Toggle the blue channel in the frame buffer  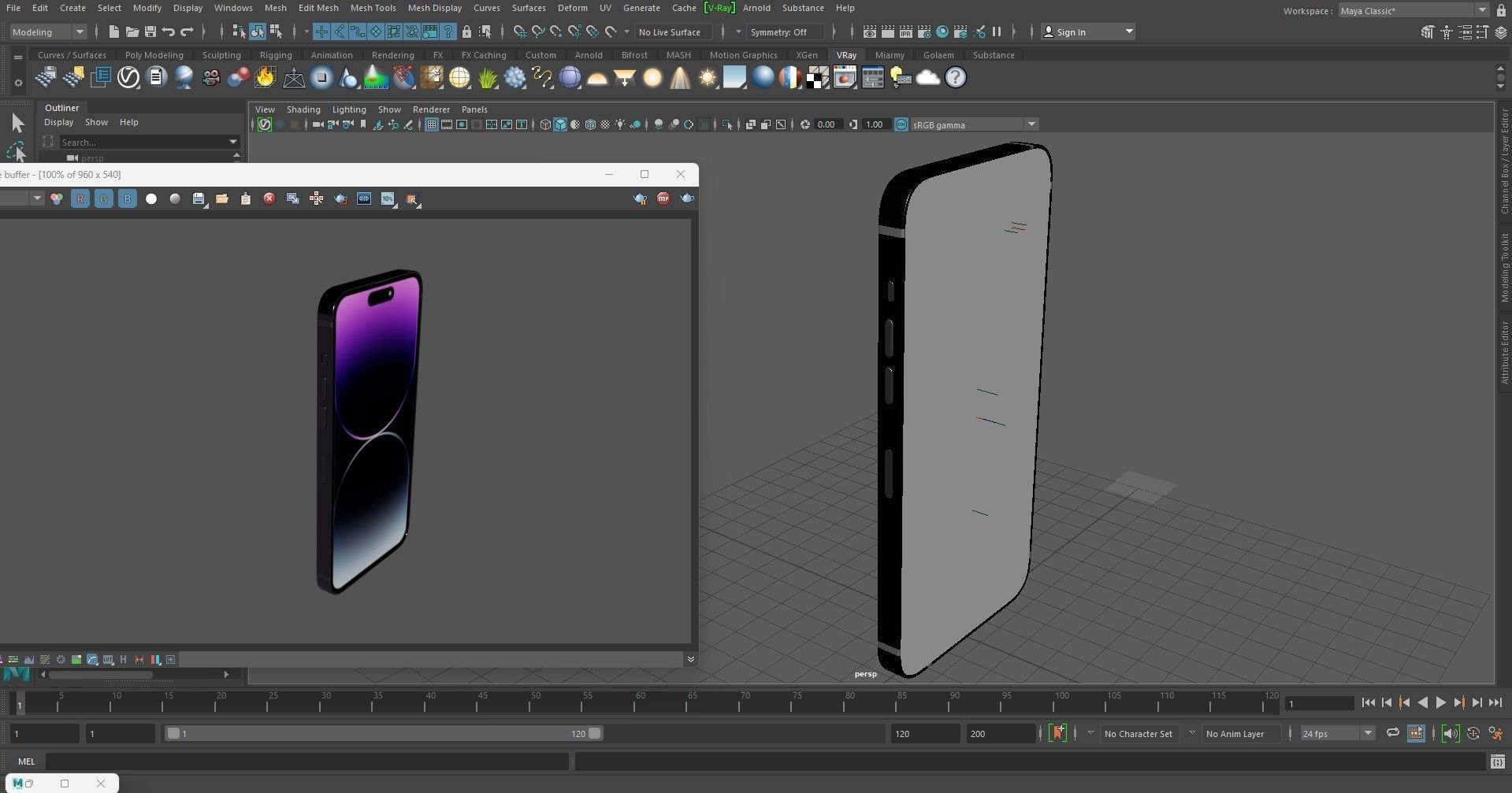(127, 198)
